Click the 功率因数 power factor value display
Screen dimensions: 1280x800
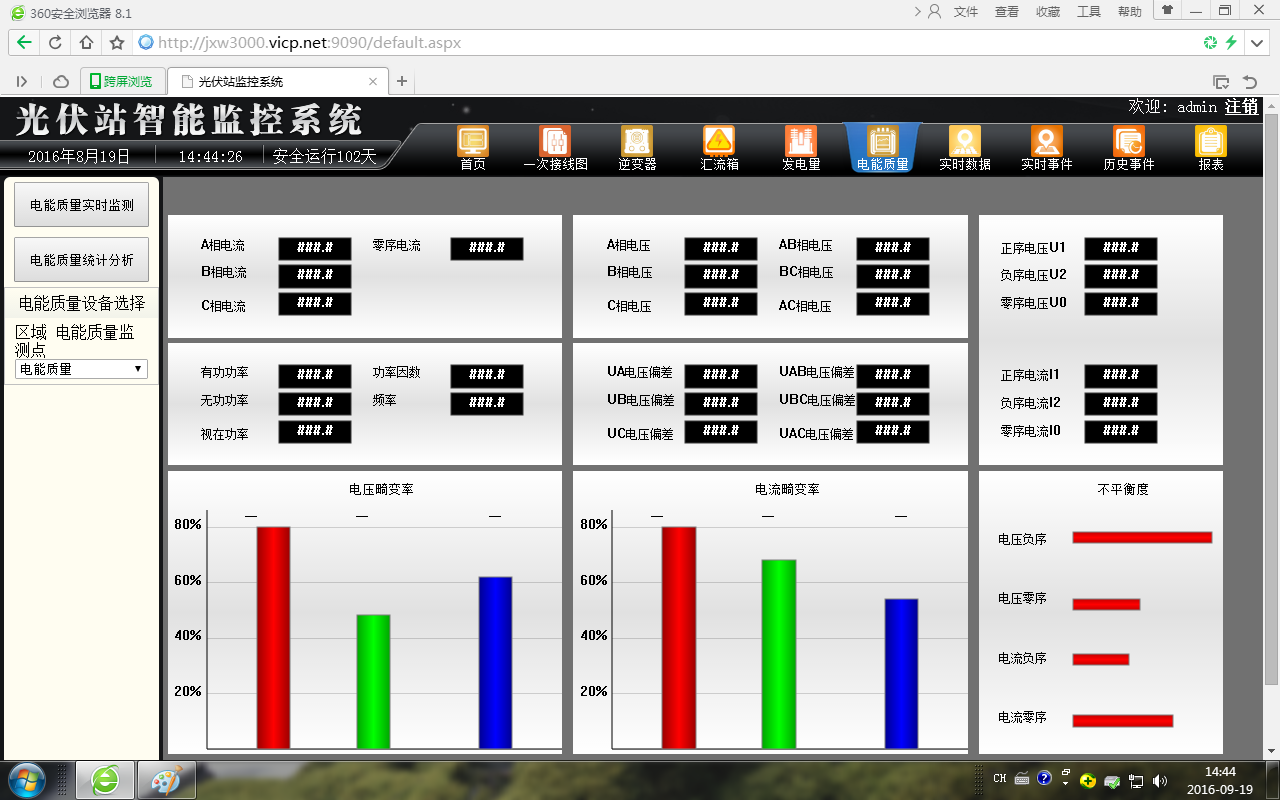(x=487, y=376)
